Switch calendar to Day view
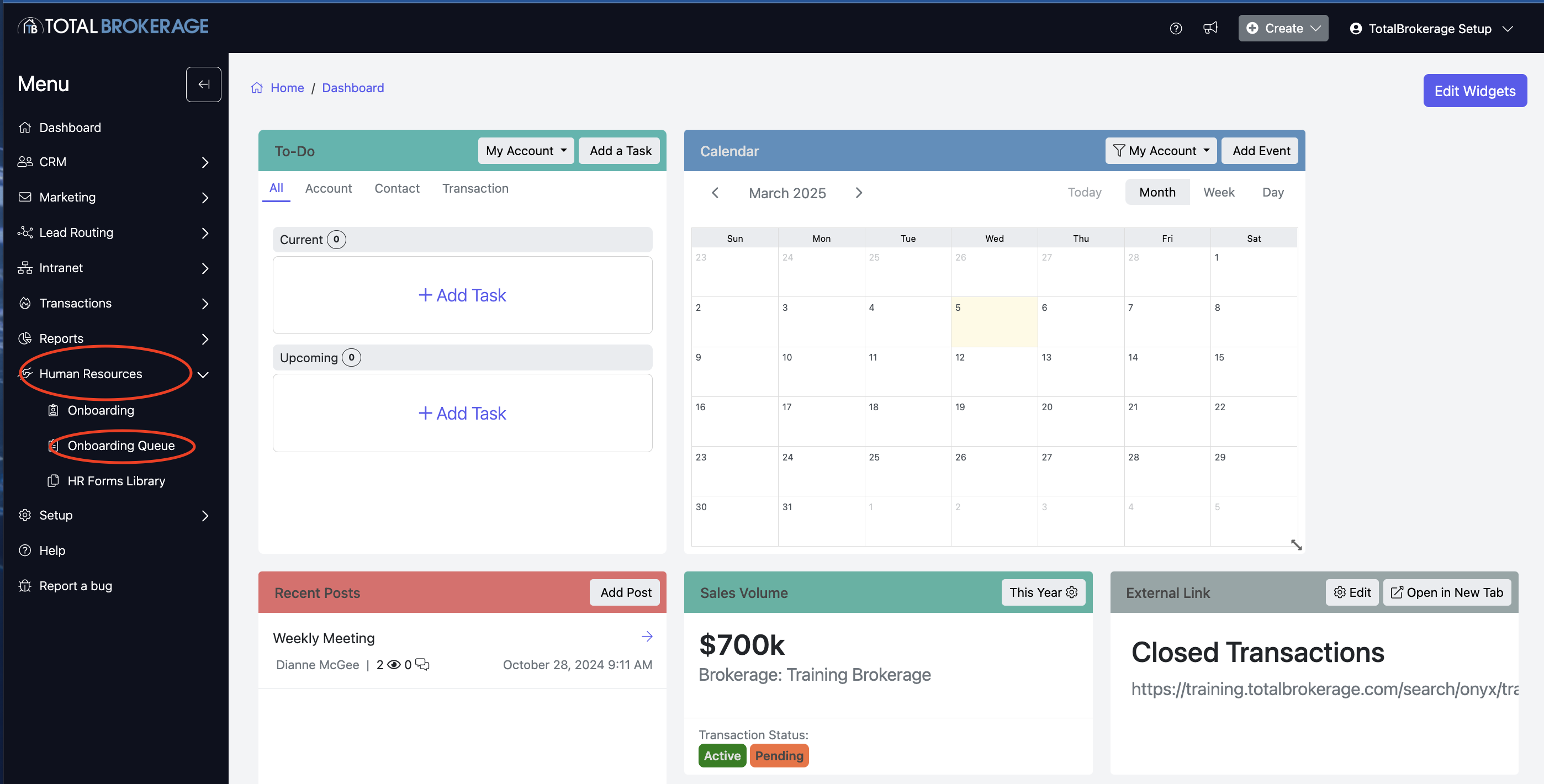The image size is (1544, 784). click(1272, 192)
